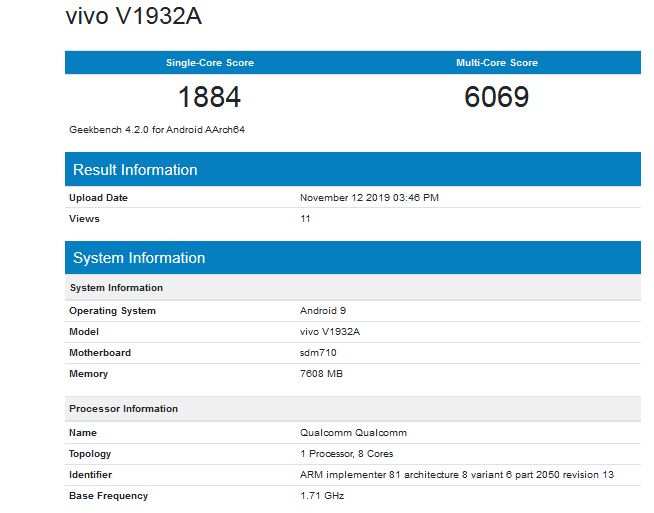Viewport: 654px width, 513px height.
Task: Click the Identifier label
Action: [x=90, y=475]
